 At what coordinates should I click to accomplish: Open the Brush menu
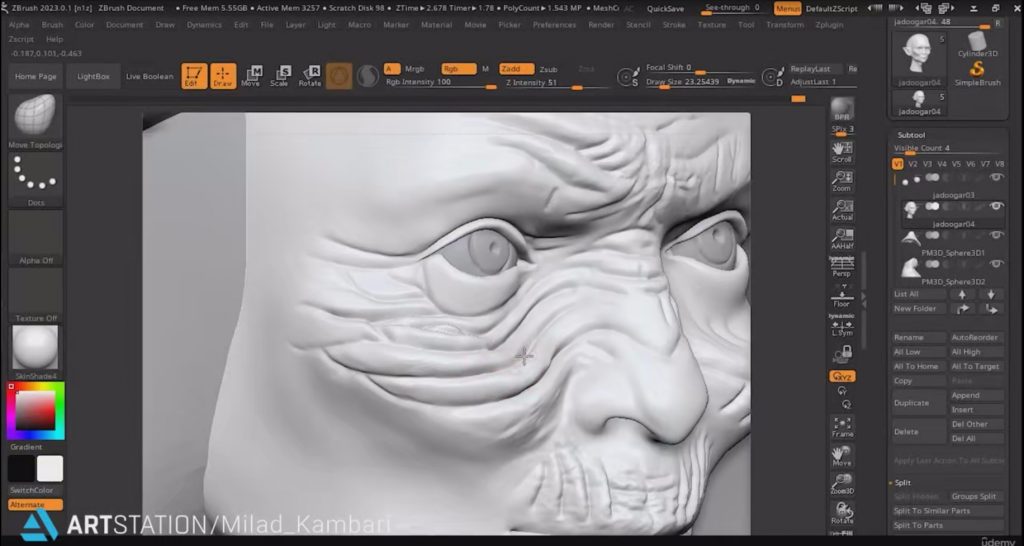point(52,25)
